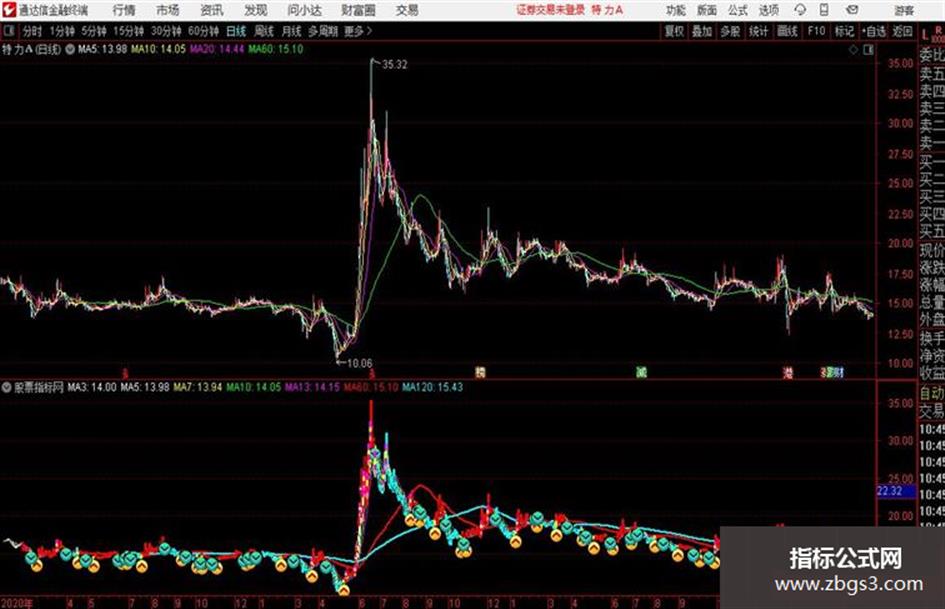Open the 选项 menu
The height and width of the screenshot is (609, 945).
[769, 10]
